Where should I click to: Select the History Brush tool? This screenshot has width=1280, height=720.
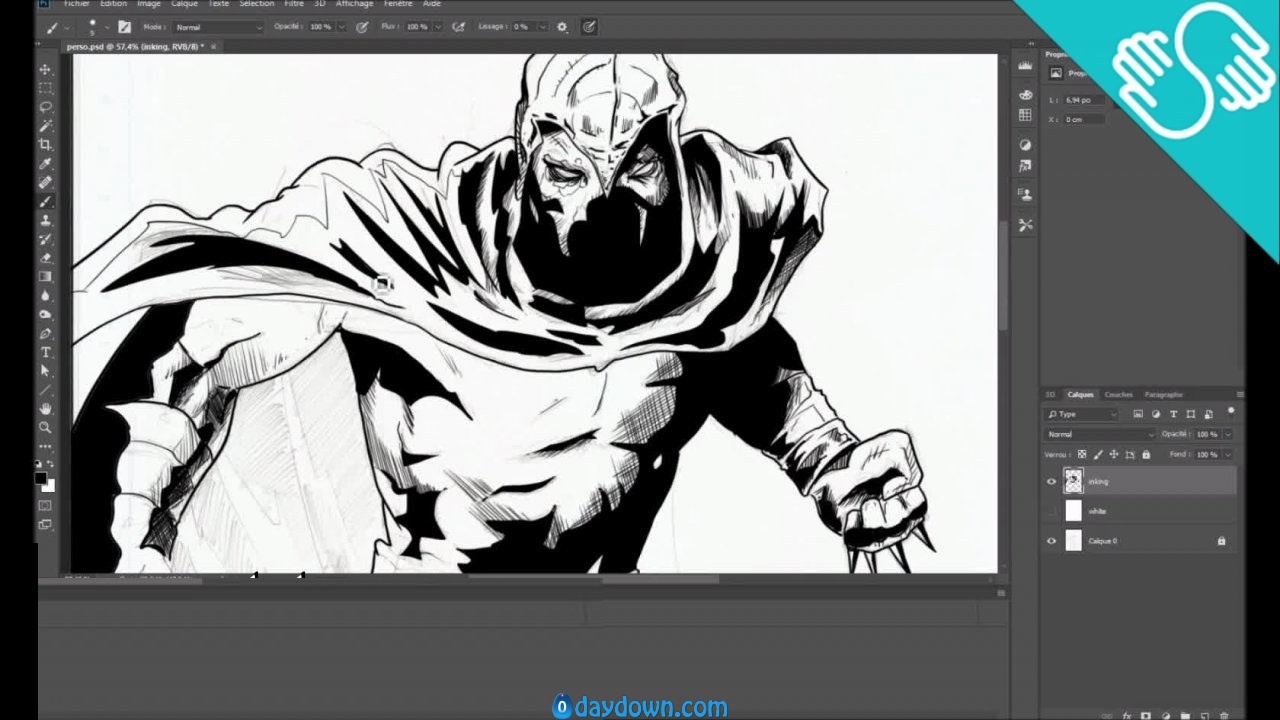(x=45, y=239)
